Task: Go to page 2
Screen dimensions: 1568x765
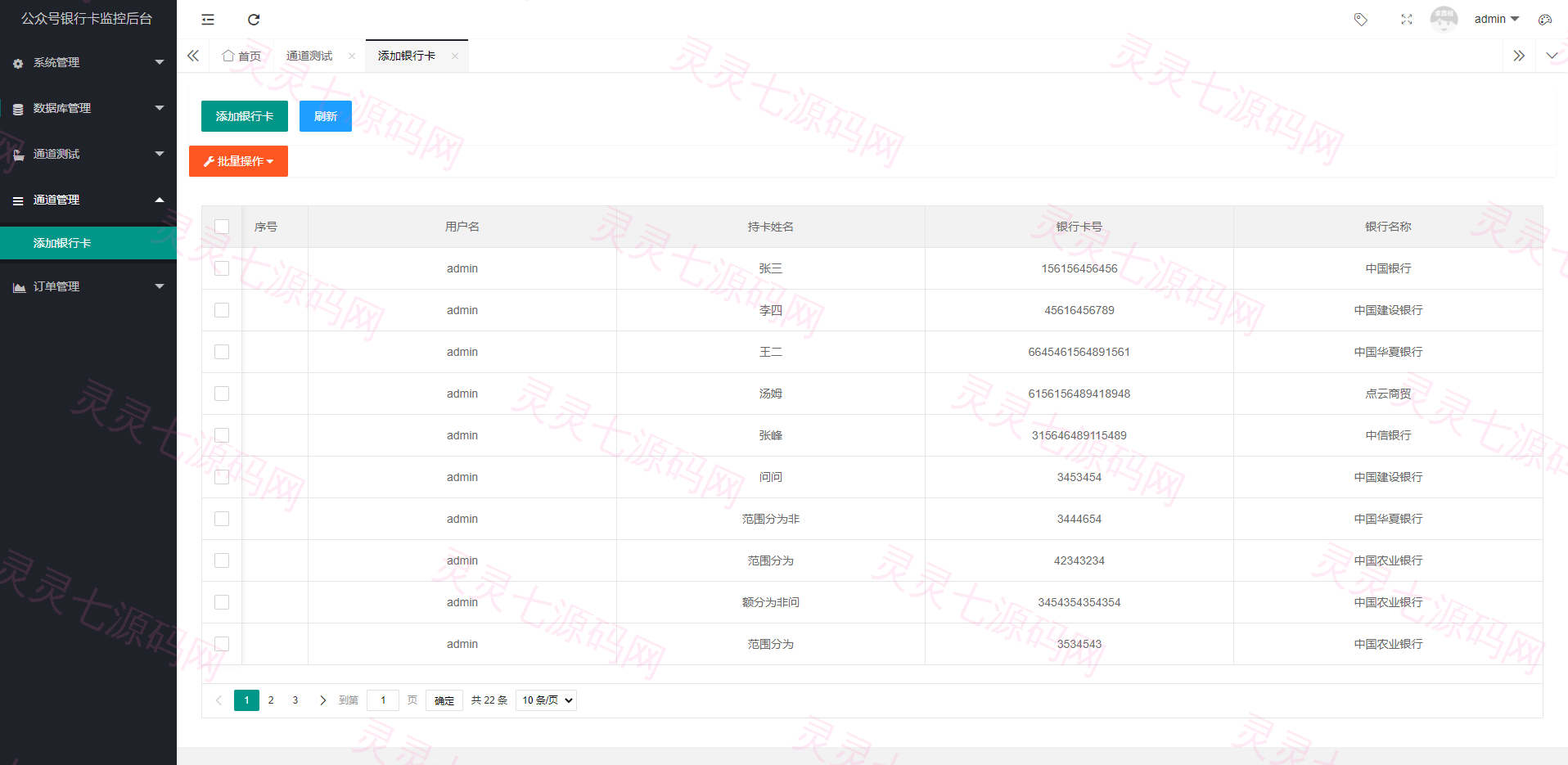Action: tap(271, 700)
